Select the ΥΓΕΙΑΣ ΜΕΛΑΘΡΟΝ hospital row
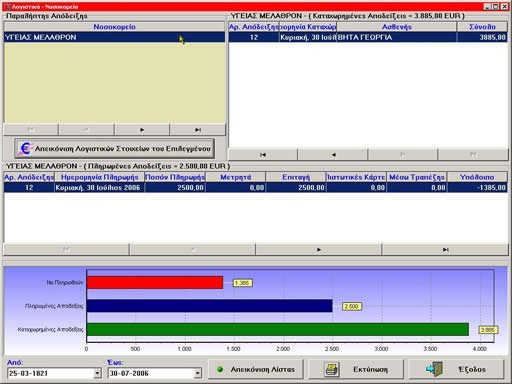This screenshot has height=384, width=512. pos(114,37)
